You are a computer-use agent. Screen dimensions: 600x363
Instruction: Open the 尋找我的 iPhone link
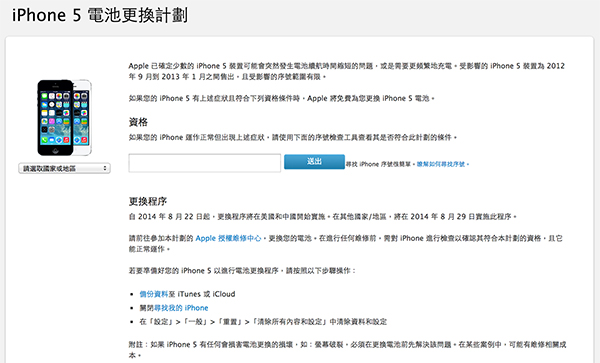pos(181,308)
